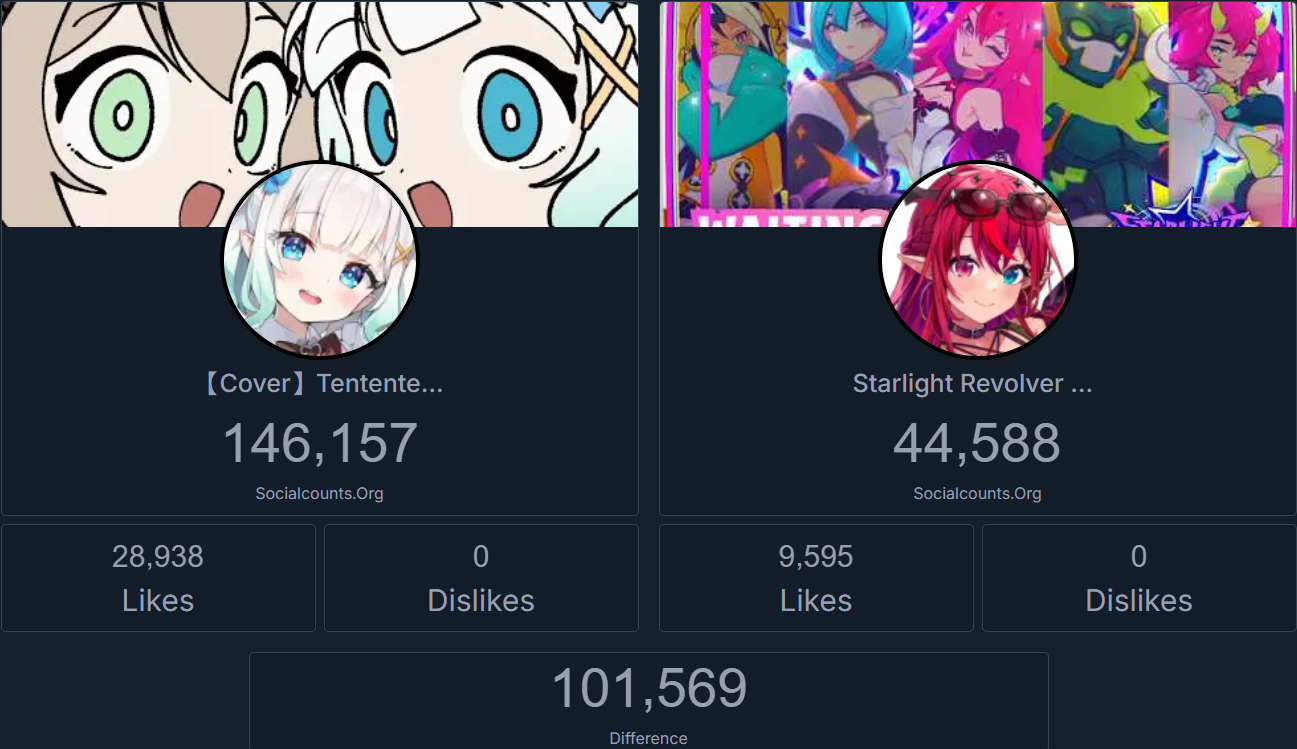Click Socialcounts.Org under the 146,157 count
Screen dimensions: 1297x749
[x=320, y=493]
